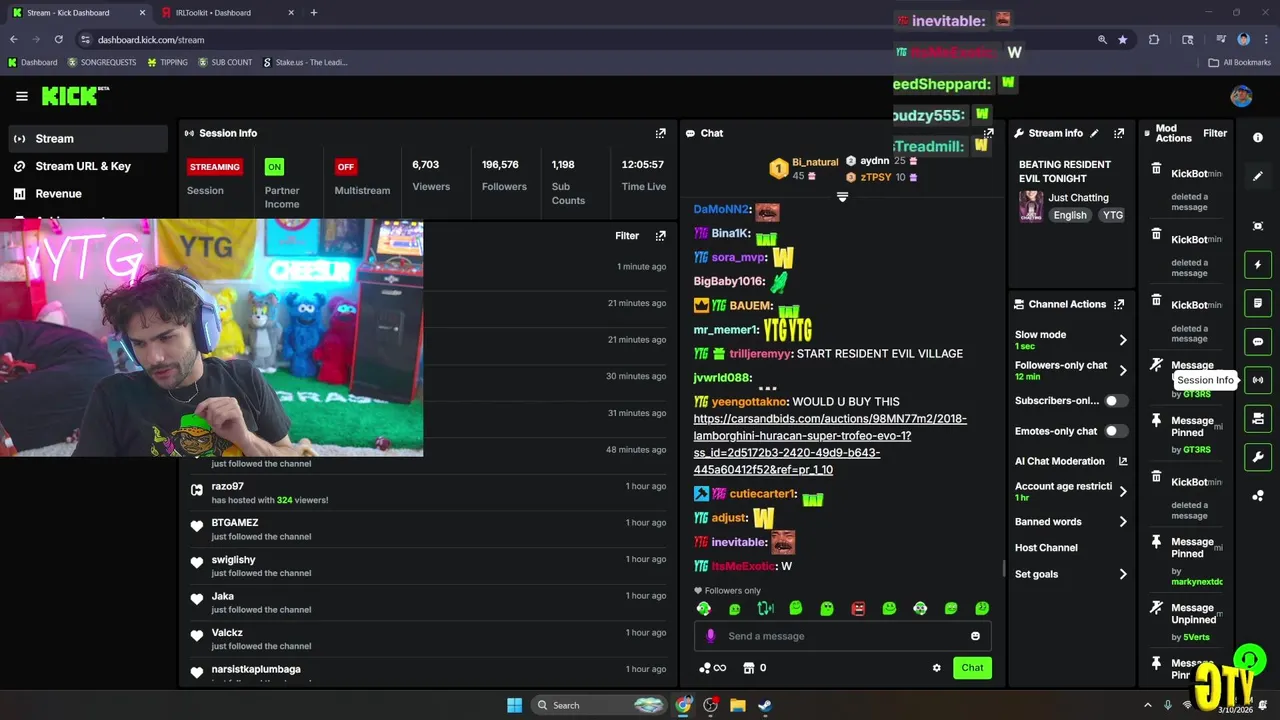1280x720 pixels.
Task: Click the browser reload button
Action: [58, 40]
